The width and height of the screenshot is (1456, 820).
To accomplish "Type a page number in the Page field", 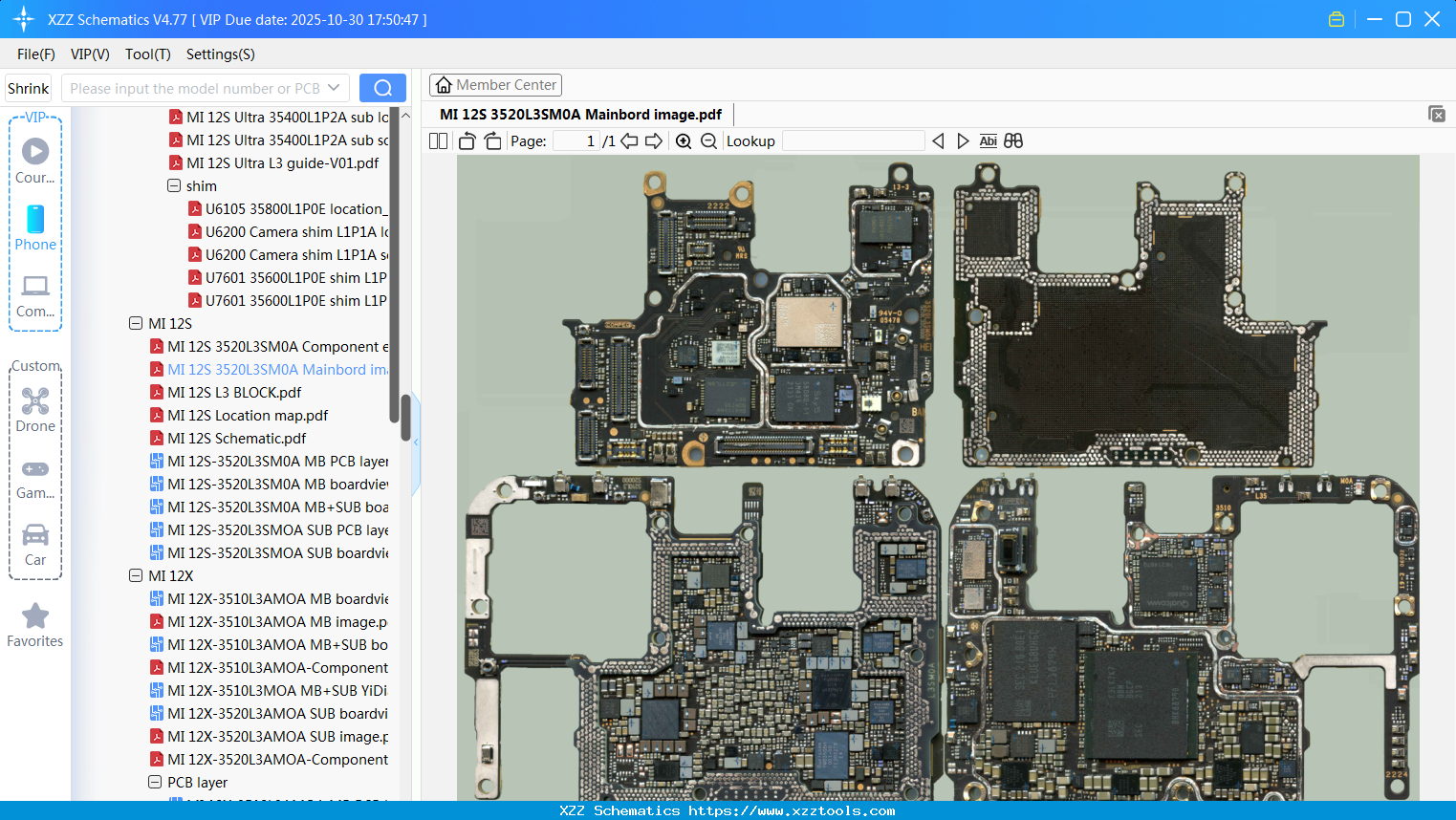I will click(574, 140).
